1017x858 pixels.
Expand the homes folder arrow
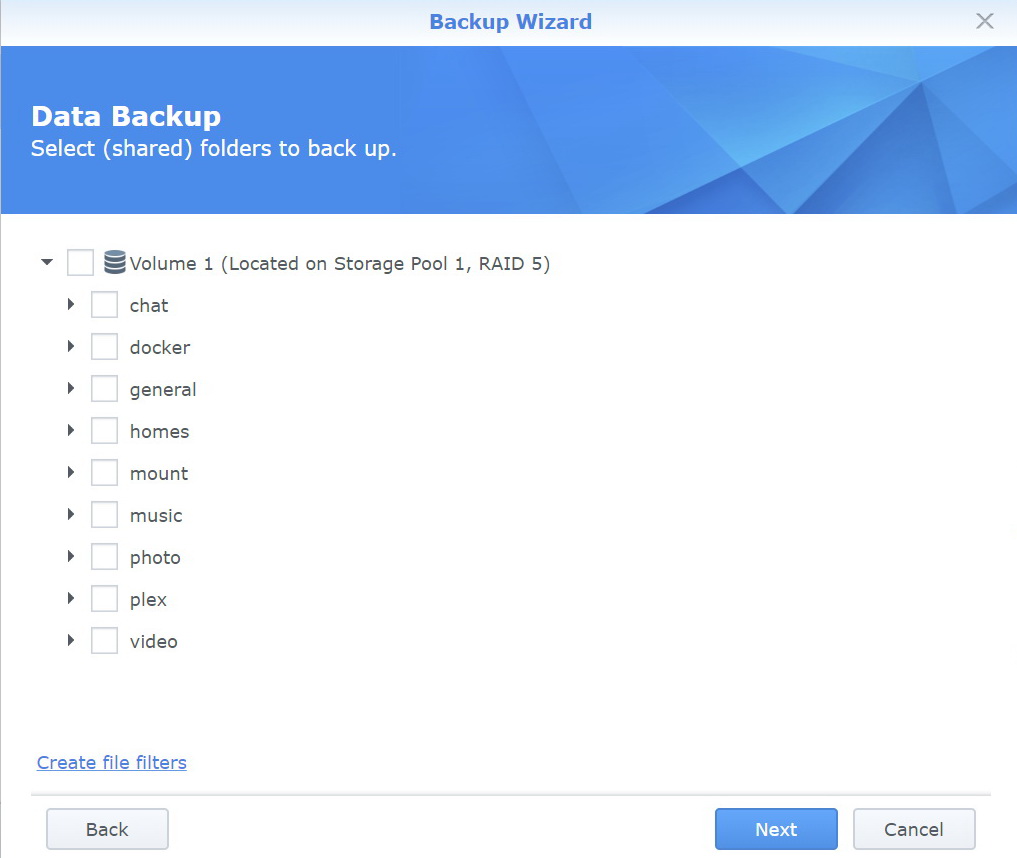pos(71,430)
